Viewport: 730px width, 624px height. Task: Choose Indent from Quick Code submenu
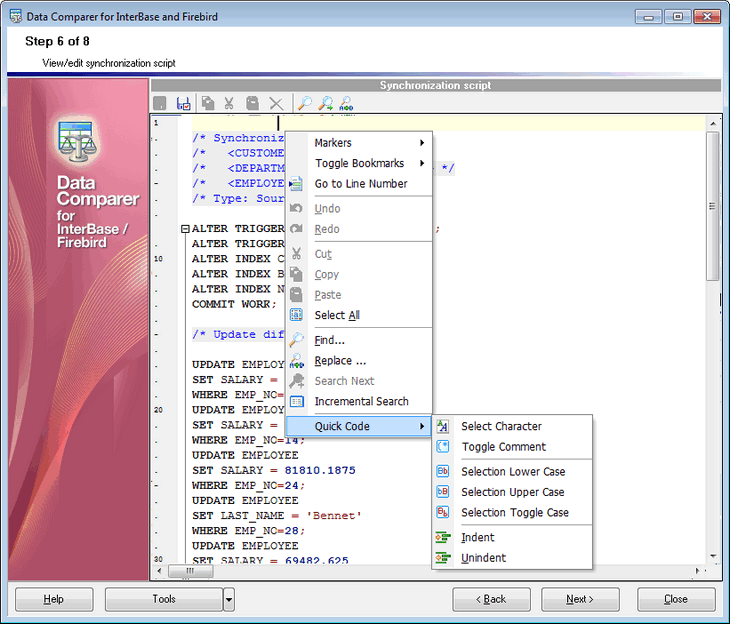tap(512, 537)
